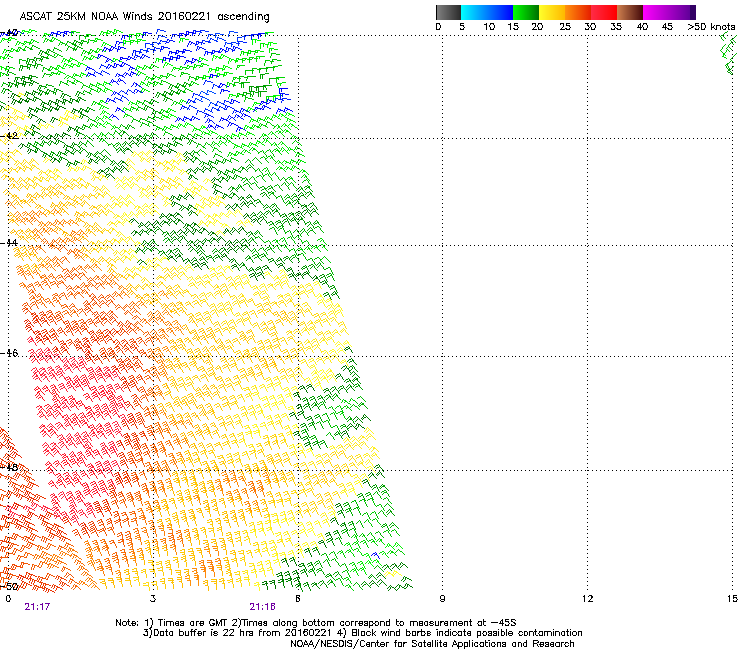Click the longitude axis label '9'
The height and width of the screenshot is (650, 740).
coord(442,599)
